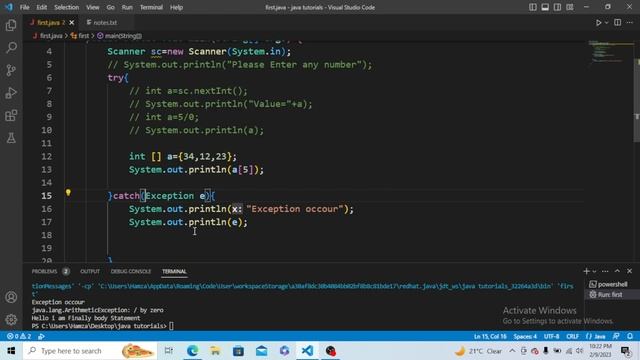The image size is (640, 360).
Task: Open the run options dropdown arrow
Action: [x=607, y=22]
